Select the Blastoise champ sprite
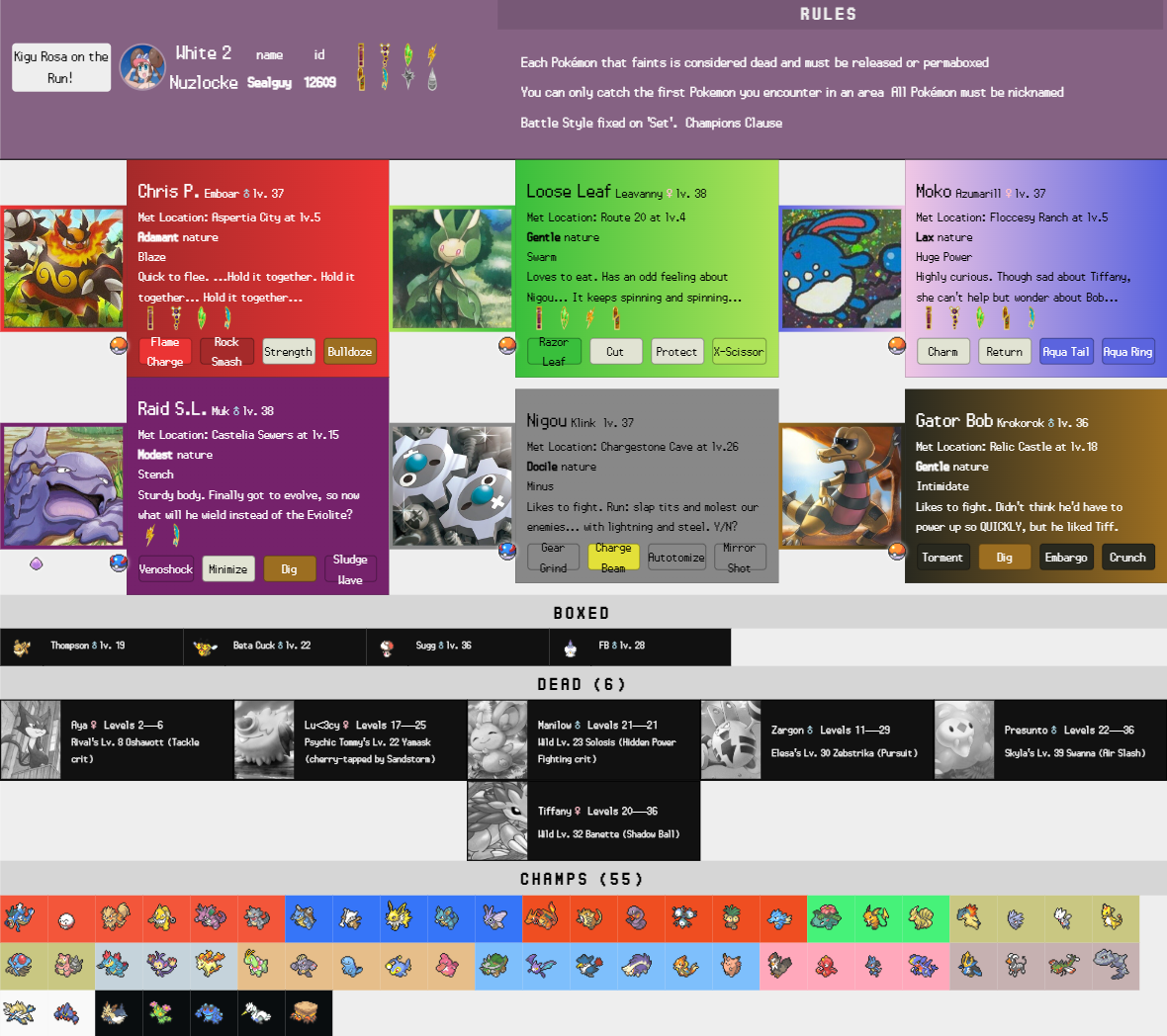The width and height of the screenshot is (1167, 1036). coord(304,917)
